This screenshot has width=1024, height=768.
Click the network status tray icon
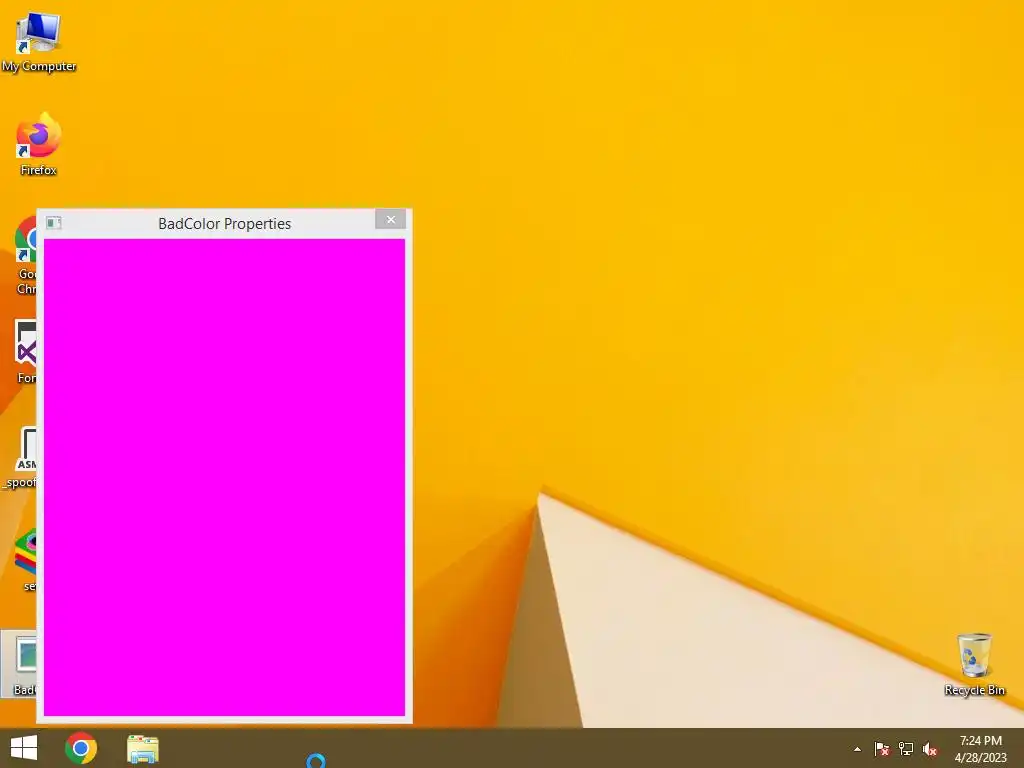tap(906, 749)
